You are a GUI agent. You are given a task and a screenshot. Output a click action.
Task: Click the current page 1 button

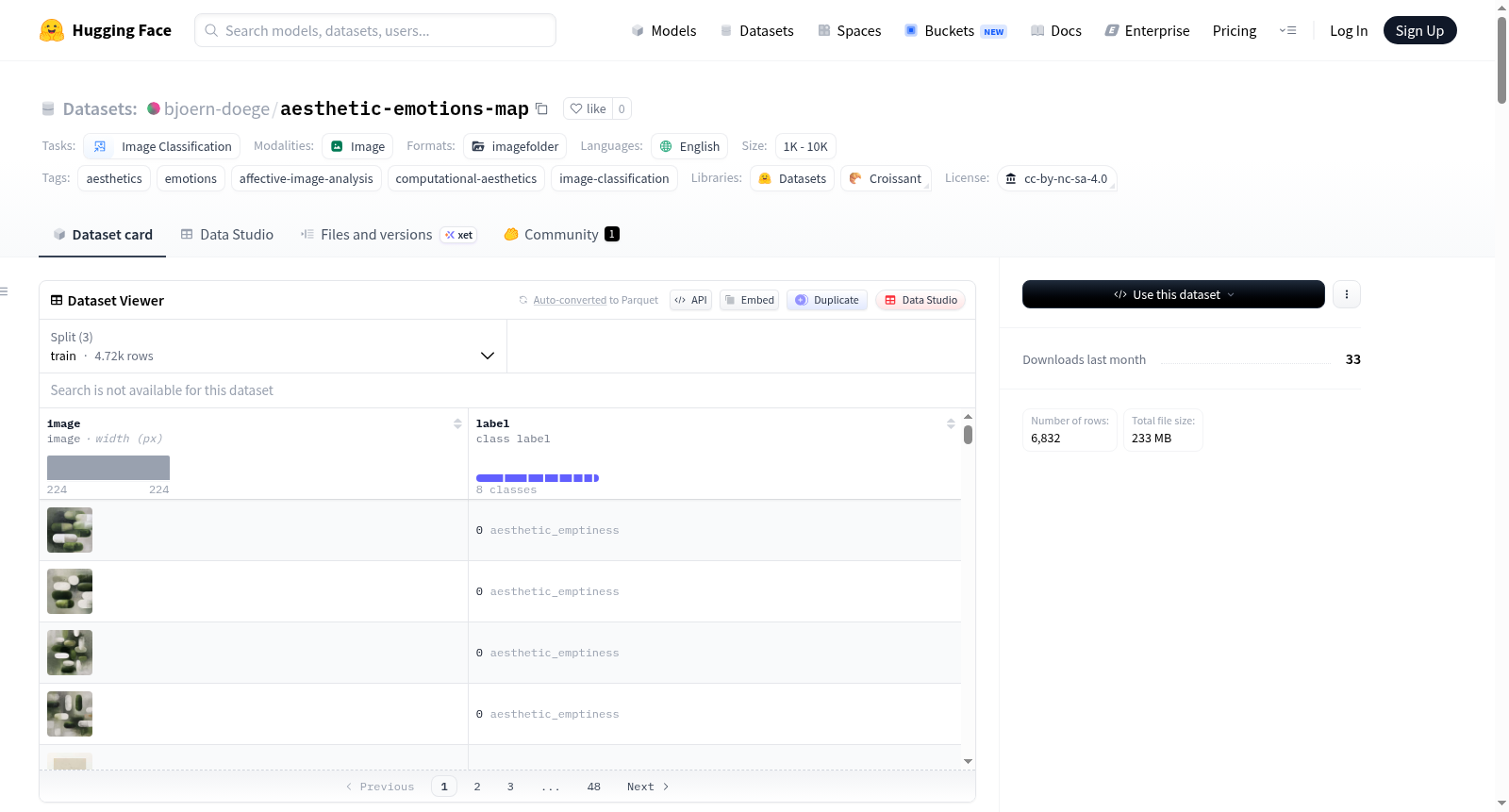pyautogui.click(x=444, y=787)
